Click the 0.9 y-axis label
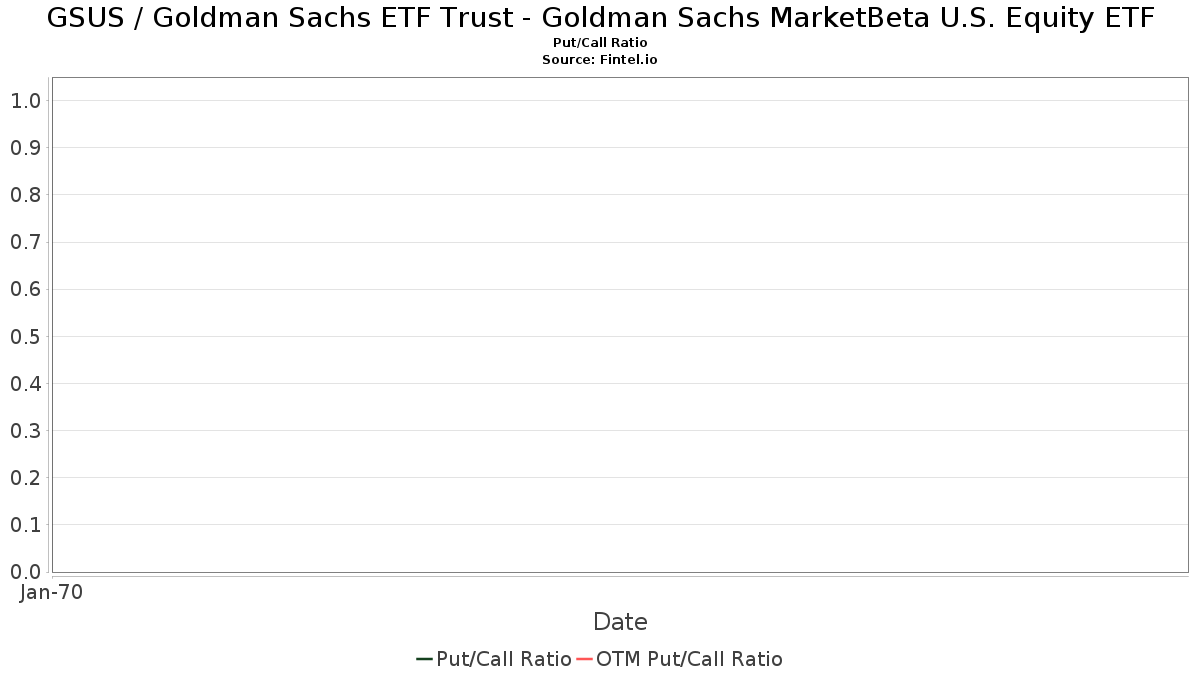 pos(25,148)
